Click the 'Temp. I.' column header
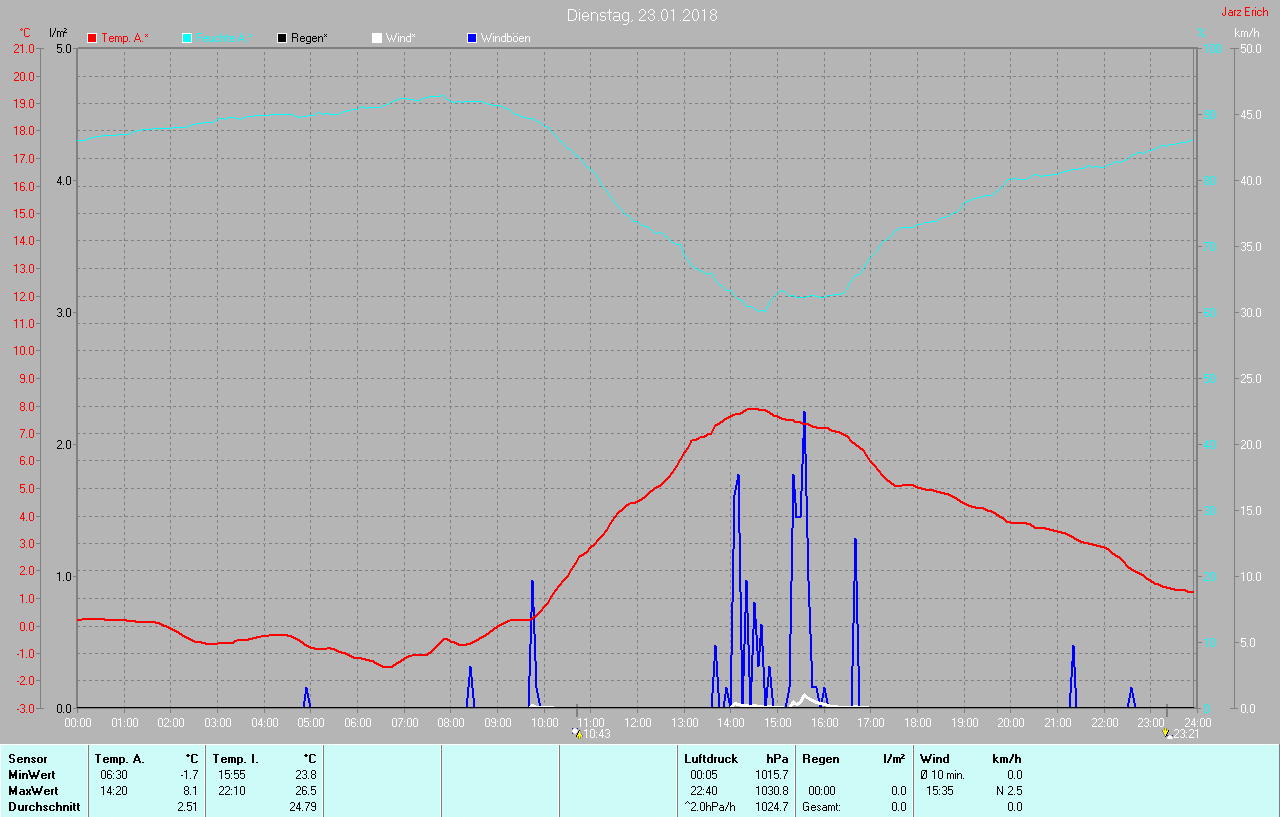 [235, 759]
